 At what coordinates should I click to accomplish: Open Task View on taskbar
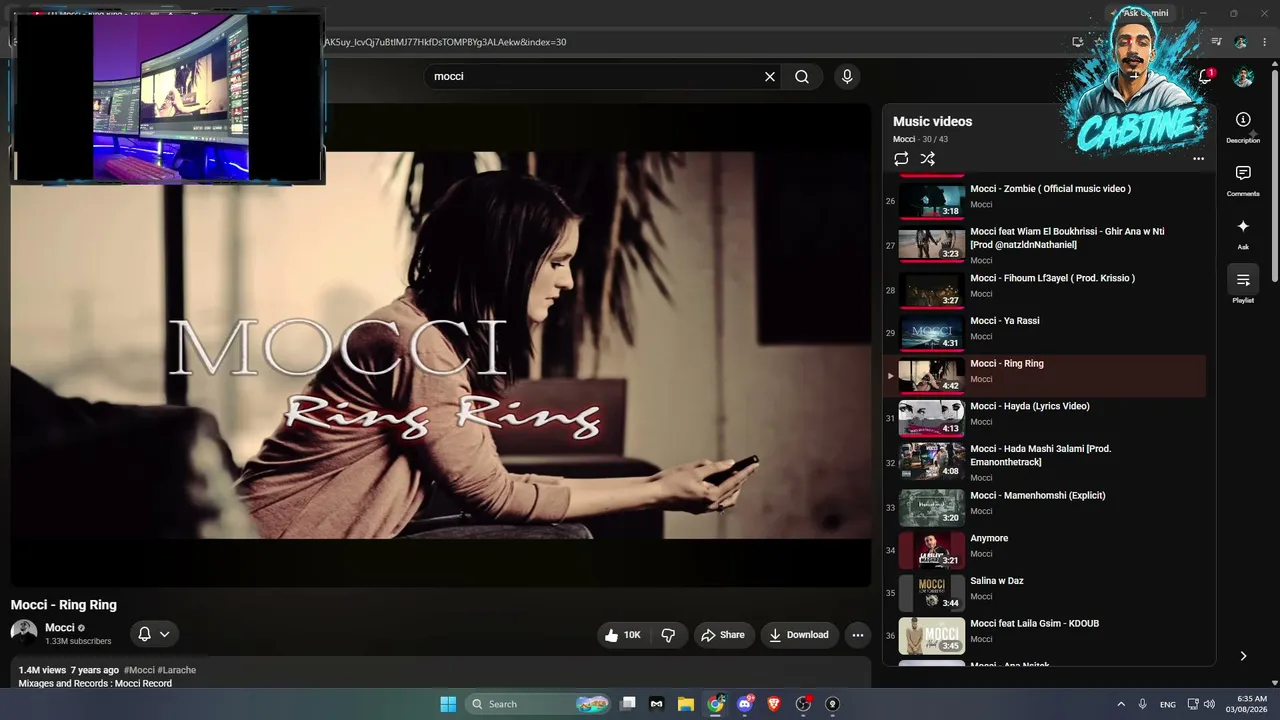pyautogui.click(x=628, y=704)
